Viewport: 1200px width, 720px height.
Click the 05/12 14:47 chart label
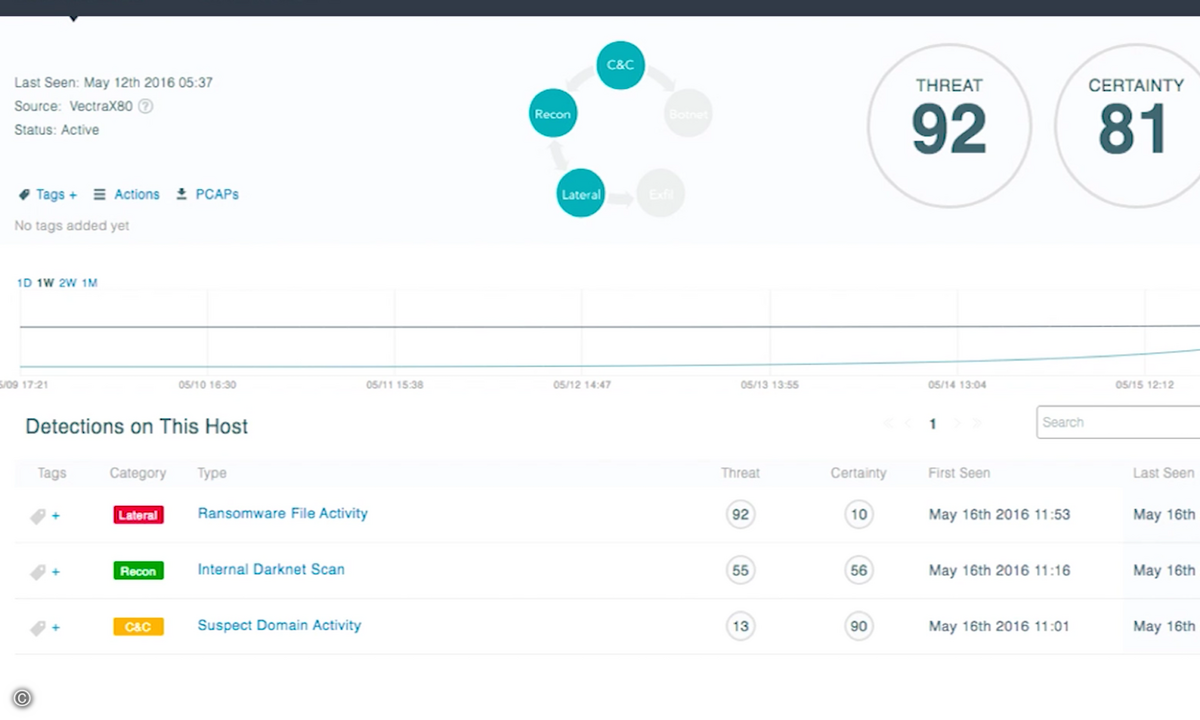582,384
